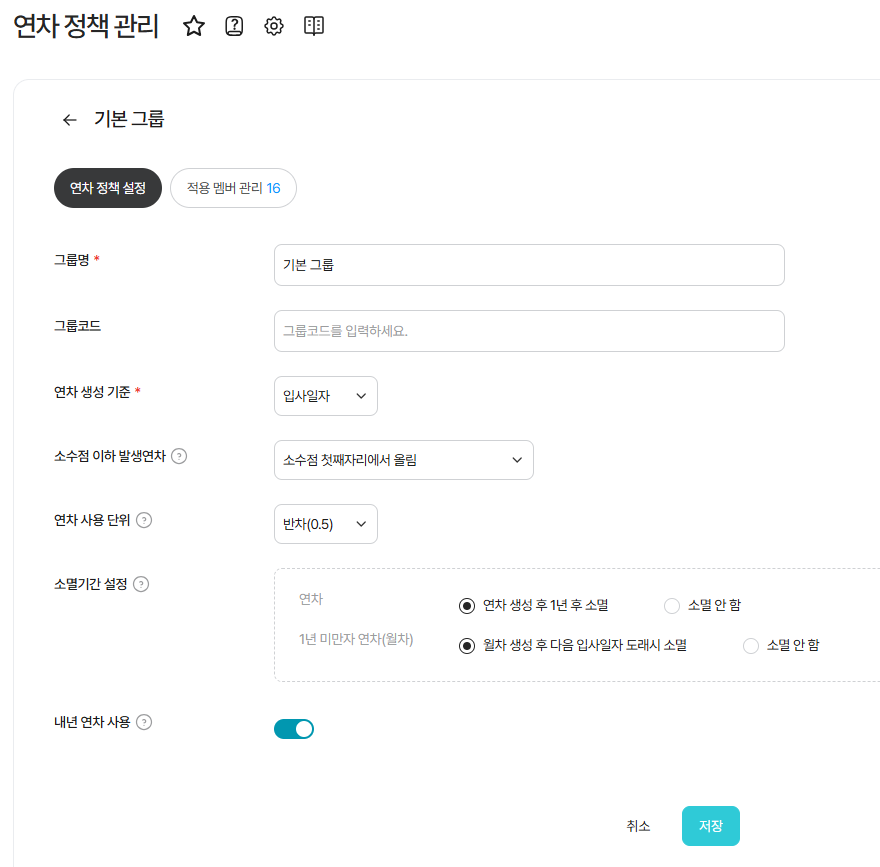Select 소멸 안 함 for 연차 row
This screenshot has height=867, width=880.
coord(672,605)
